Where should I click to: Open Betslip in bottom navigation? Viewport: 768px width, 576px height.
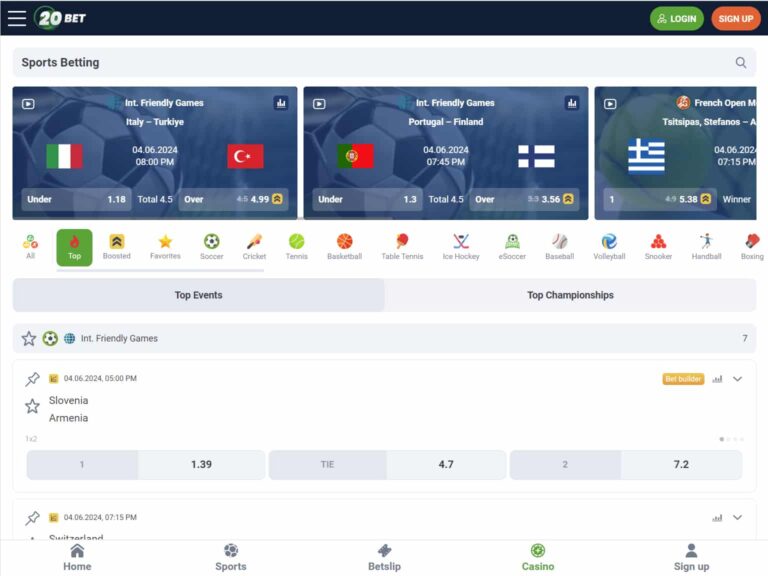(384, 558)
